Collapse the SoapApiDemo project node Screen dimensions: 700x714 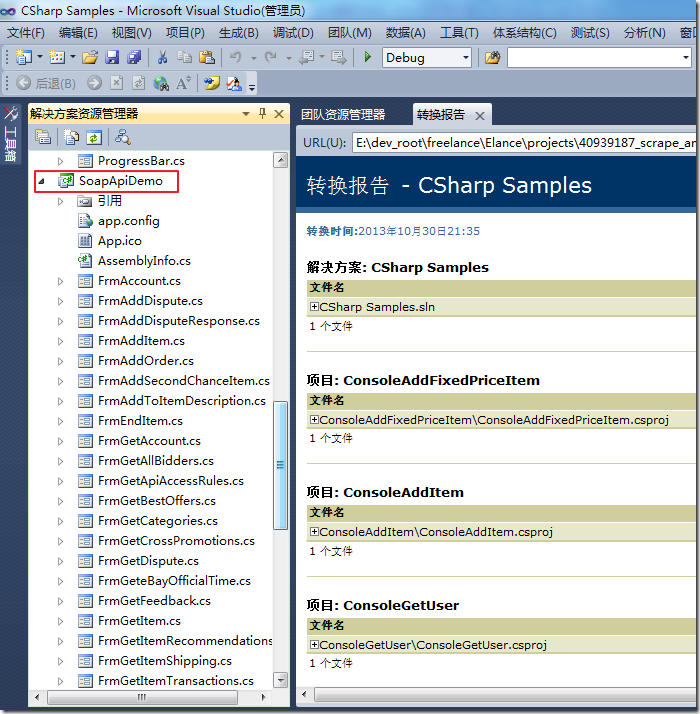pyautogui.click(x=41, y=182)
